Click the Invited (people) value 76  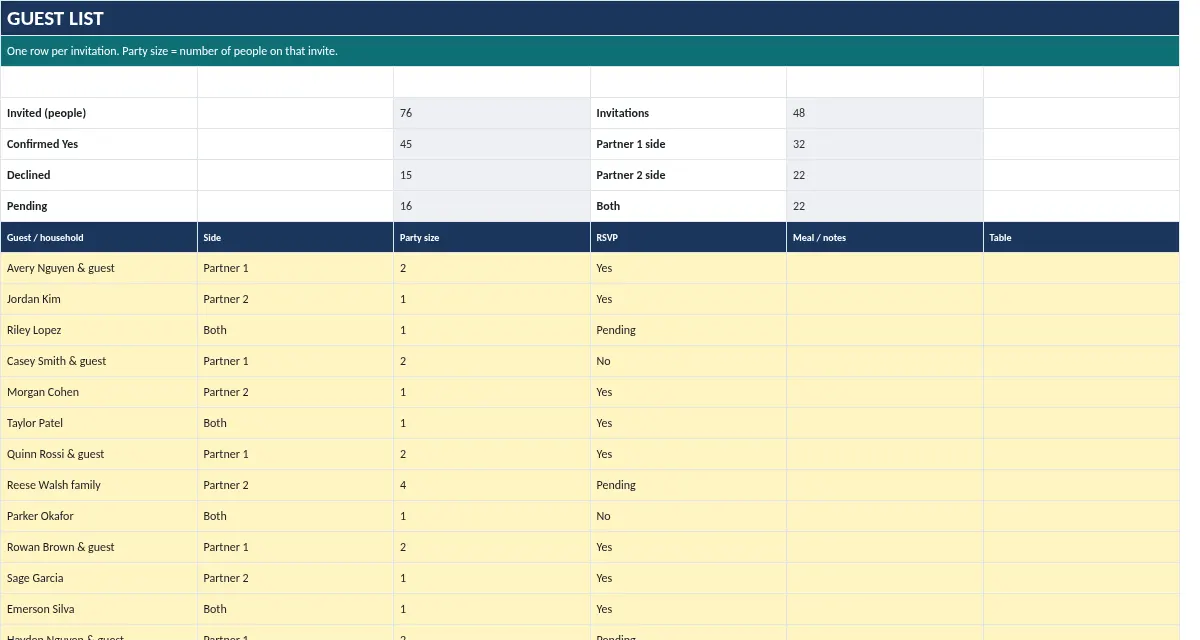[492, 113]
